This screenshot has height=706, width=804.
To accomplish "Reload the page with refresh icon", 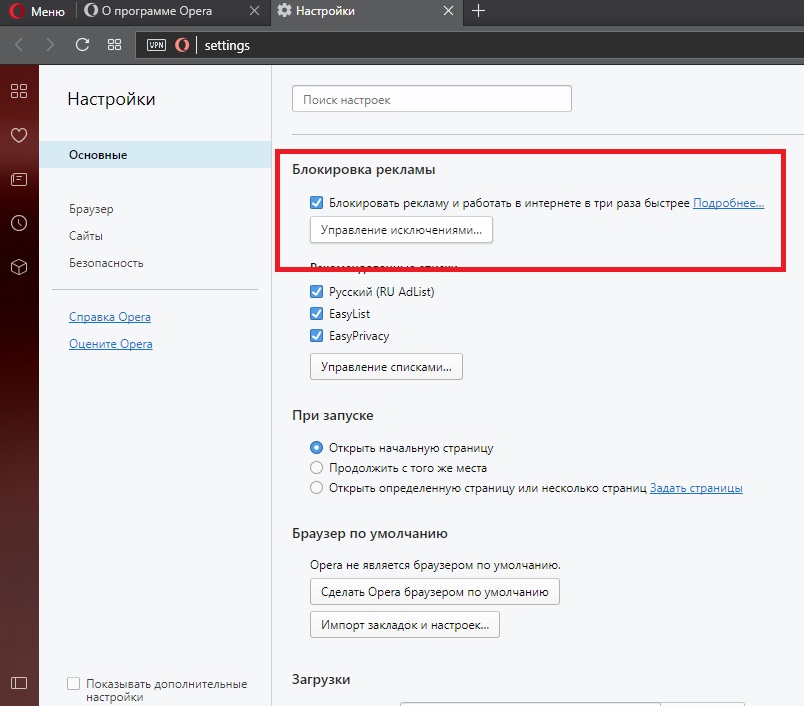I will 82,45.
